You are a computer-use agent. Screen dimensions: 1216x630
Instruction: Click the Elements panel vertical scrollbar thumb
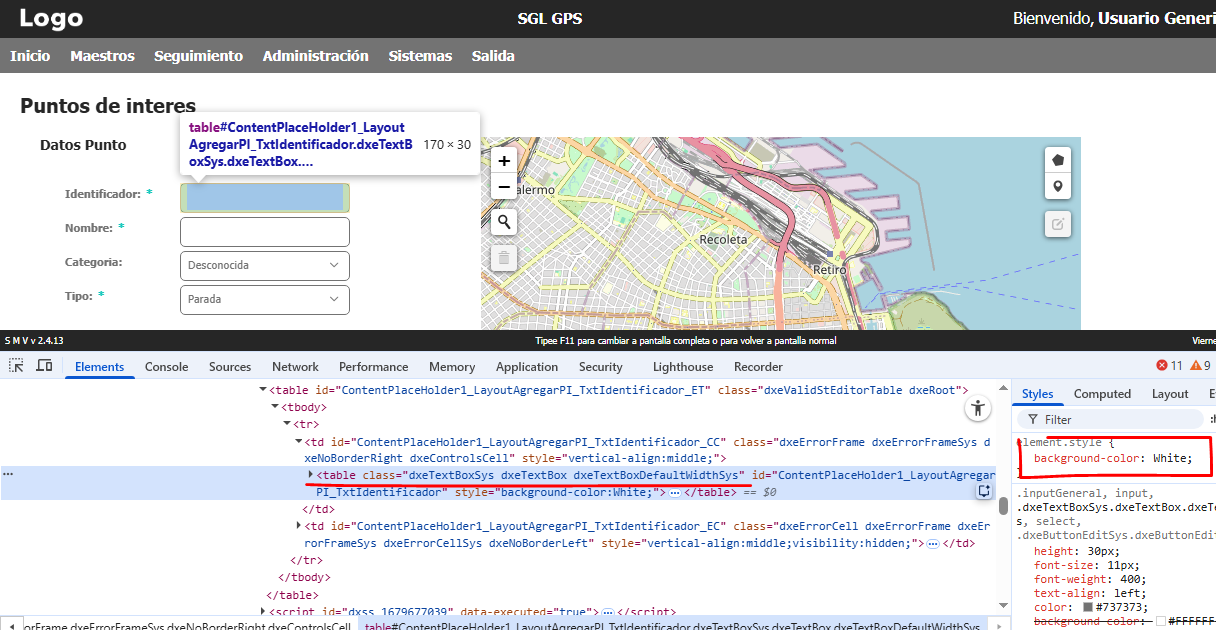(x=1002, y=507)
